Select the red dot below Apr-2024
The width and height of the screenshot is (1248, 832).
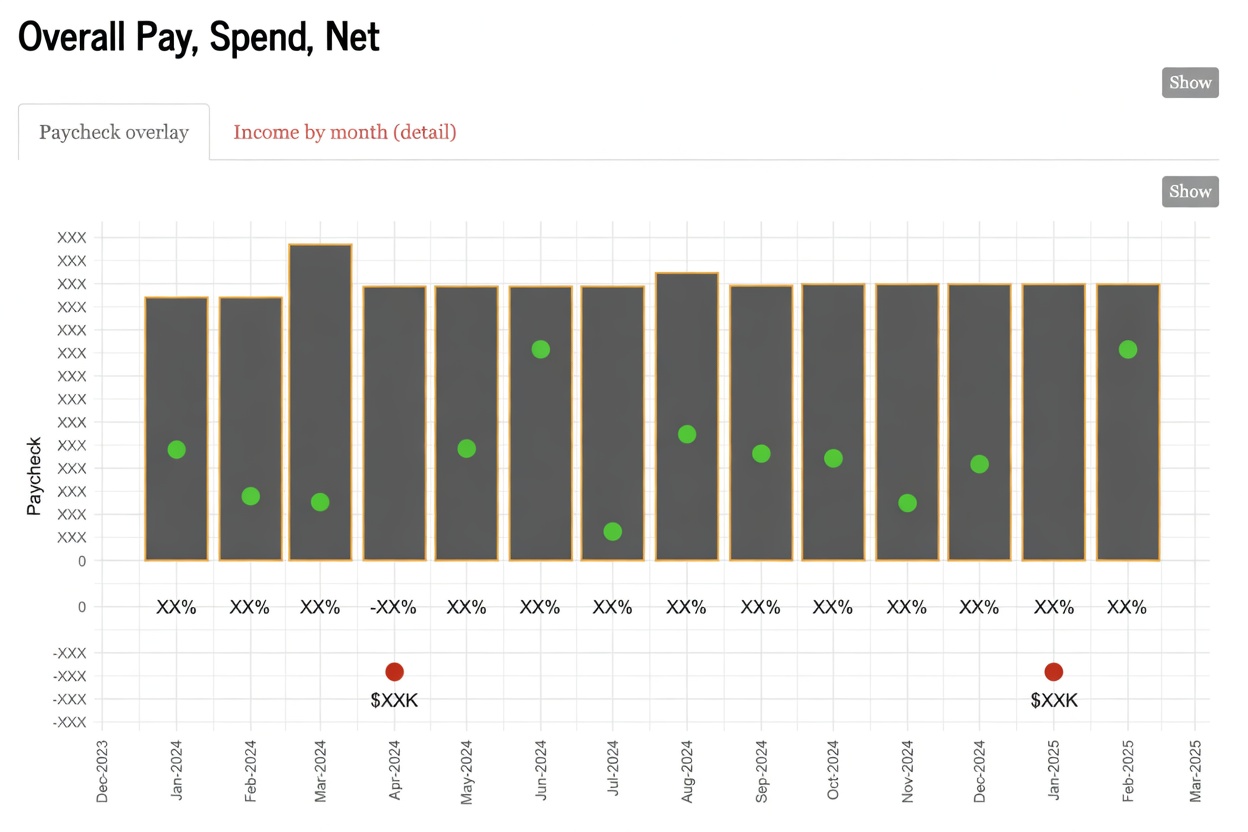click(x=395, y=671)
